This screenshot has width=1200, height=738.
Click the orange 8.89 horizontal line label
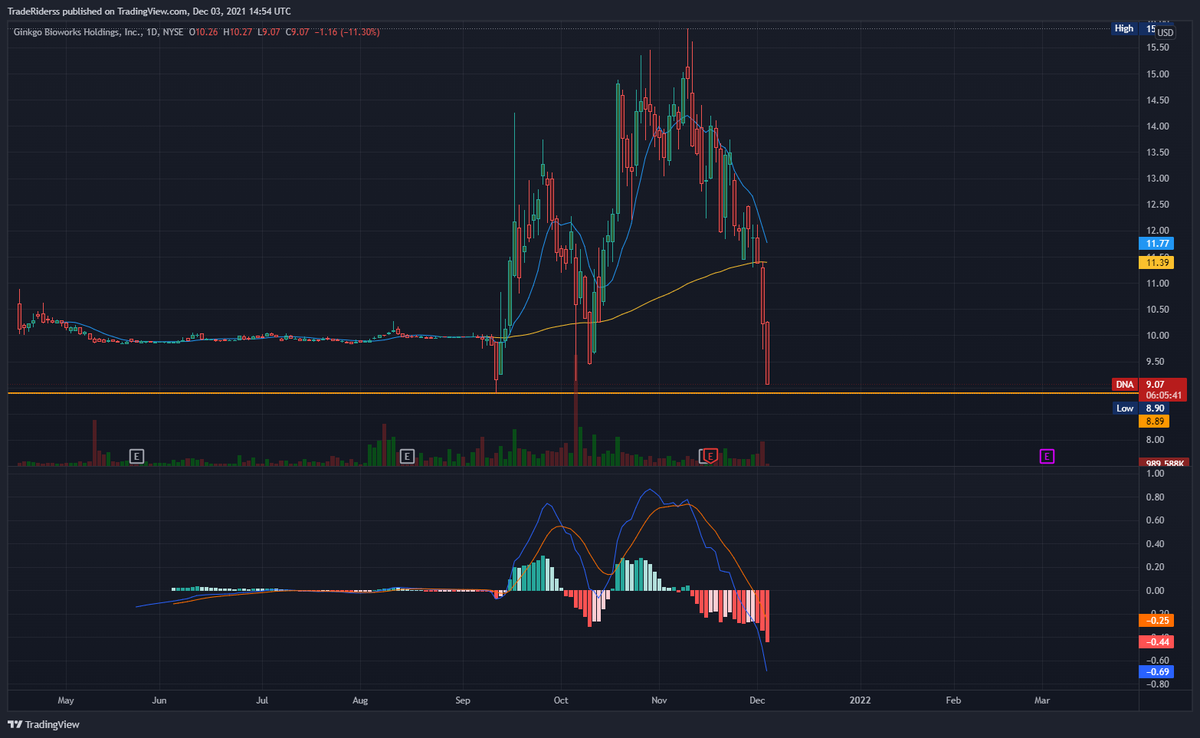pos(1153,422)
